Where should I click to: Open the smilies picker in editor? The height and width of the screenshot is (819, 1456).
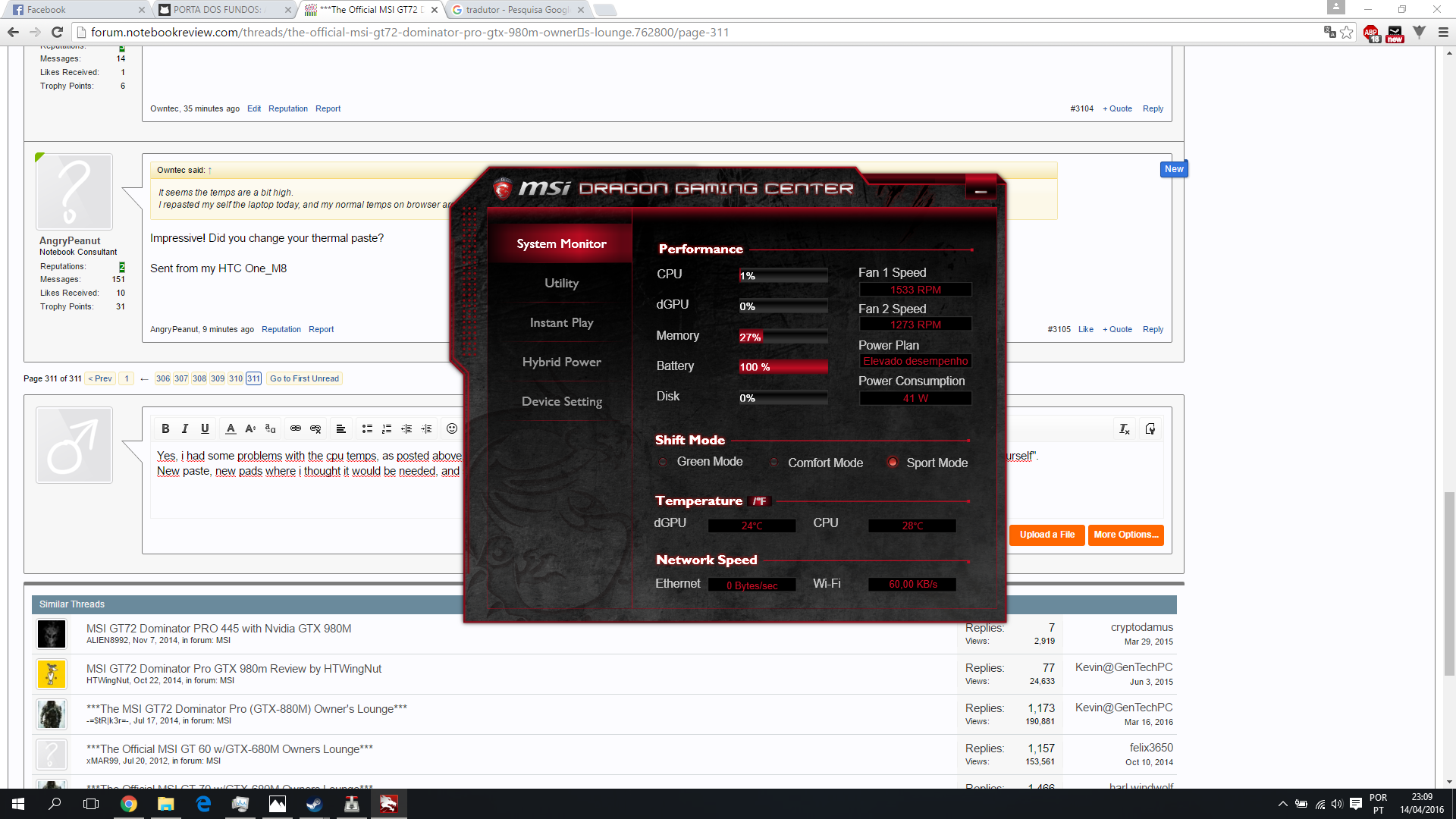click(x=452, y=429)
